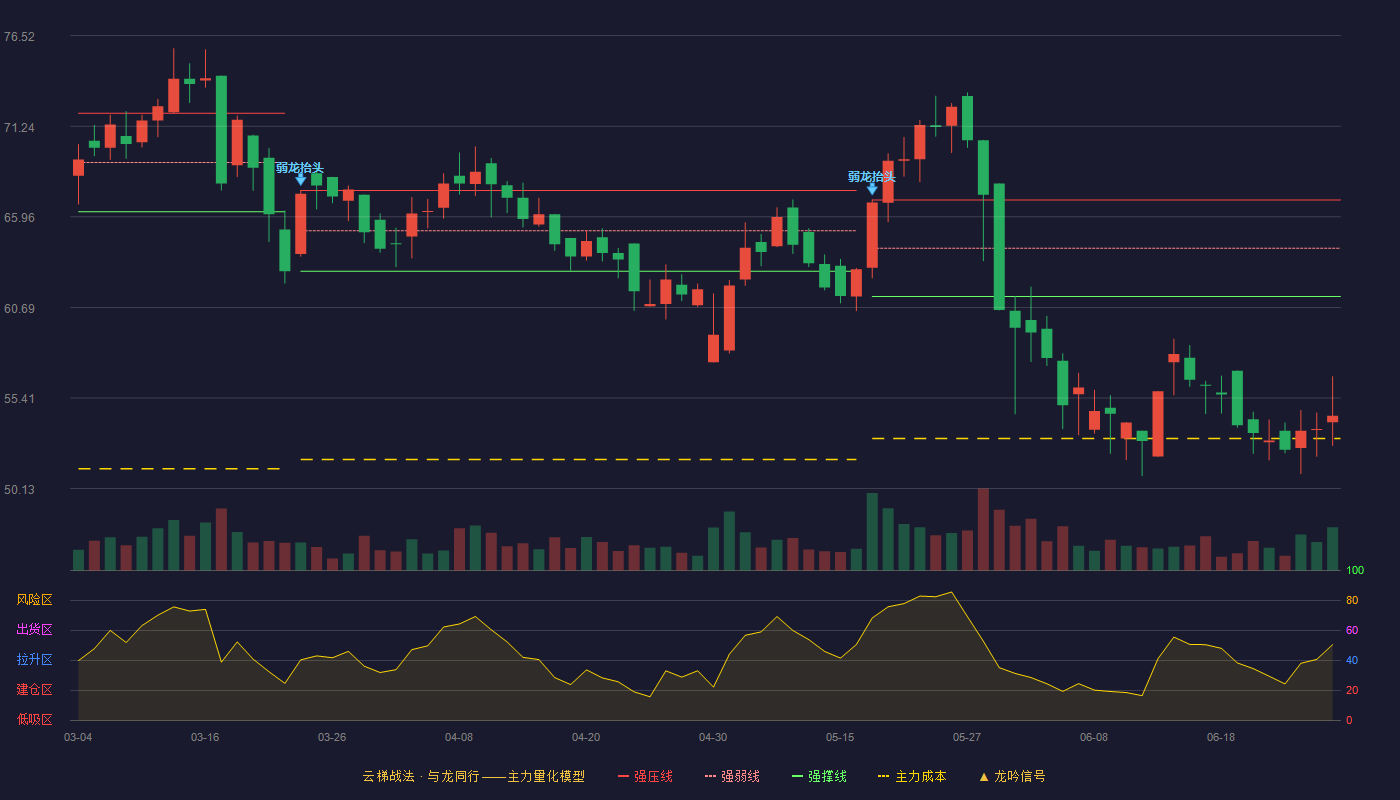
Task: Click the second 弱龙抬头 arrow marker near 05-15
Action: pyautogui.click(x=872, y=189)
